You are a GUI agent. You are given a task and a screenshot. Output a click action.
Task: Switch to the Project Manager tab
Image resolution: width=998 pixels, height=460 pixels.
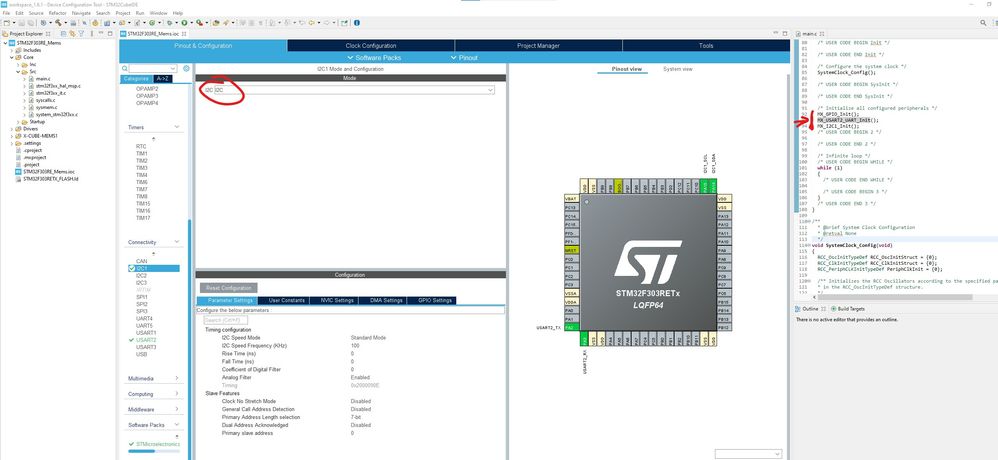[x=538, y=46]
